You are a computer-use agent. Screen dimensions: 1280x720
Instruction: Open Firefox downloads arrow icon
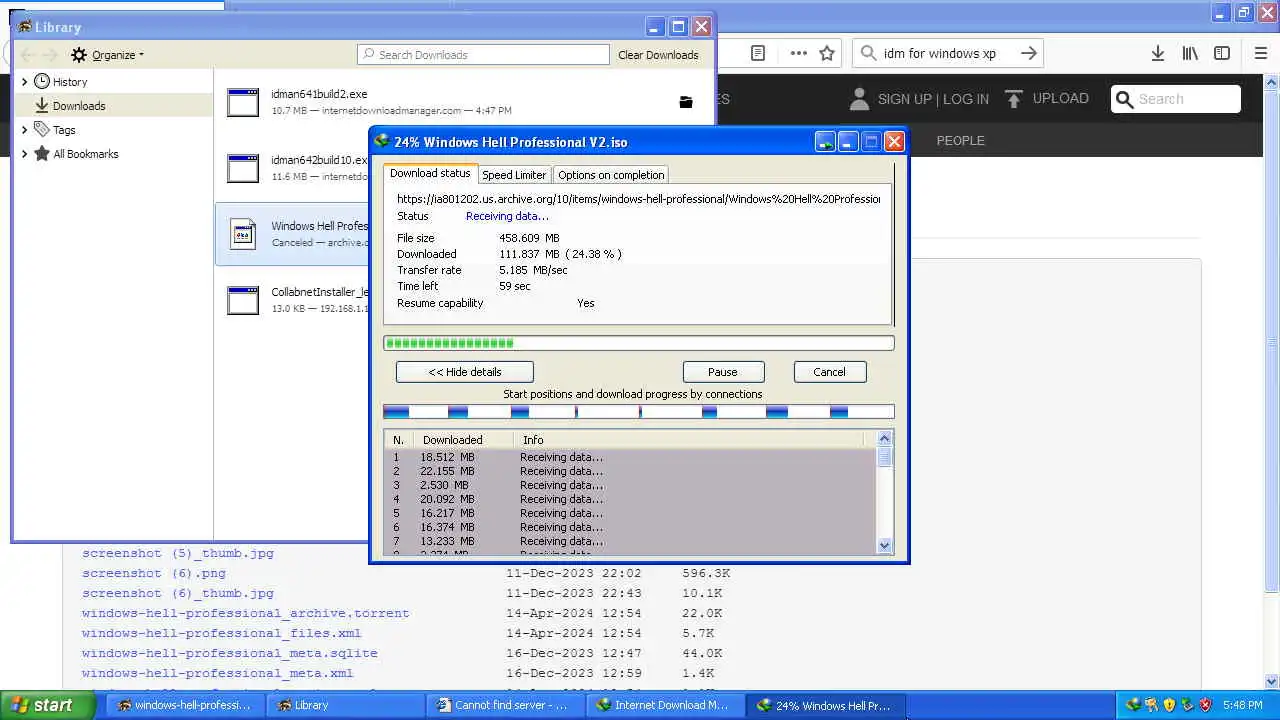[1157, 53]
